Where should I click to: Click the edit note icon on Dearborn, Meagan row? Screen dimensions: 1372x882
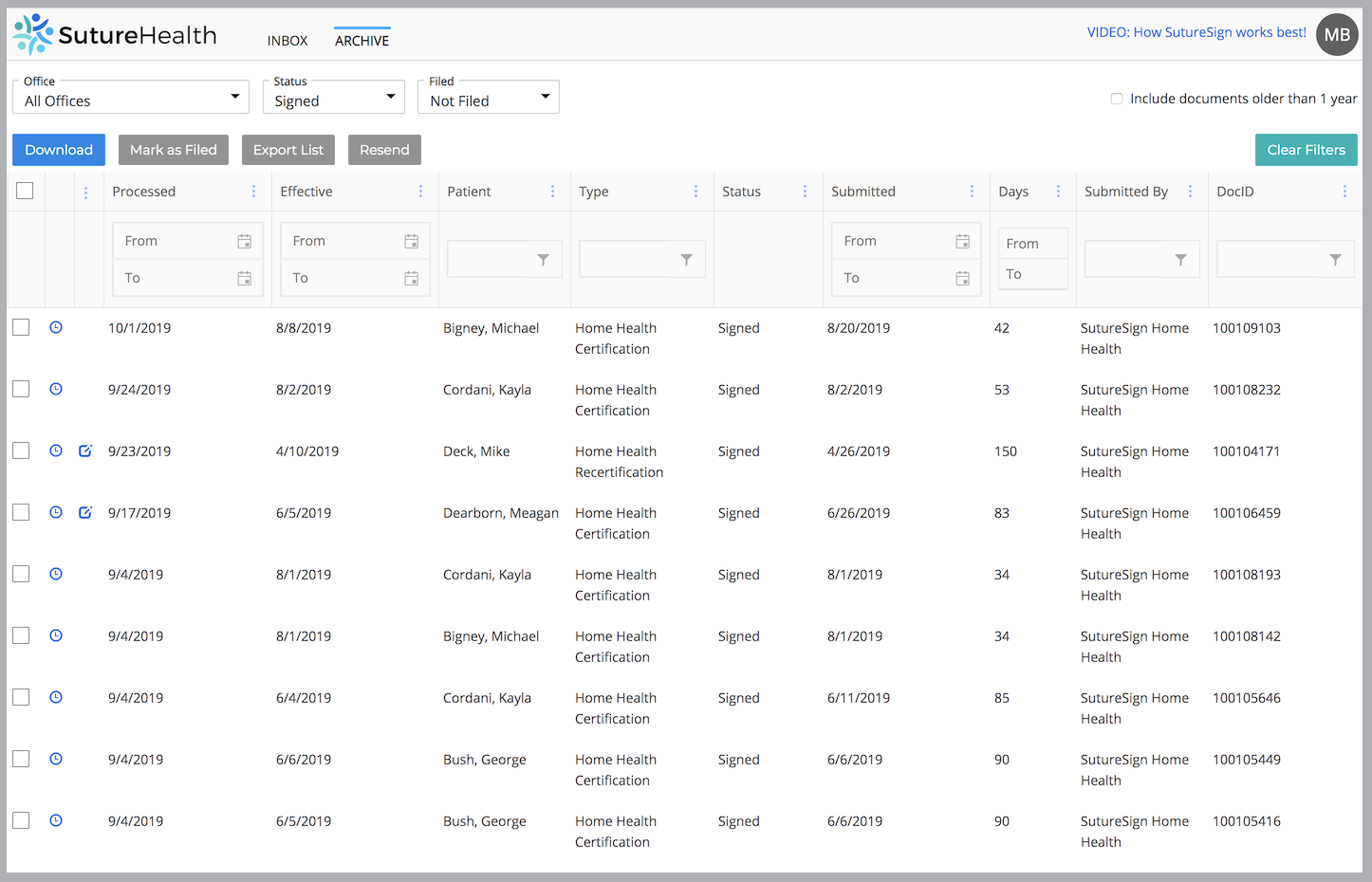tap(85, 512)
